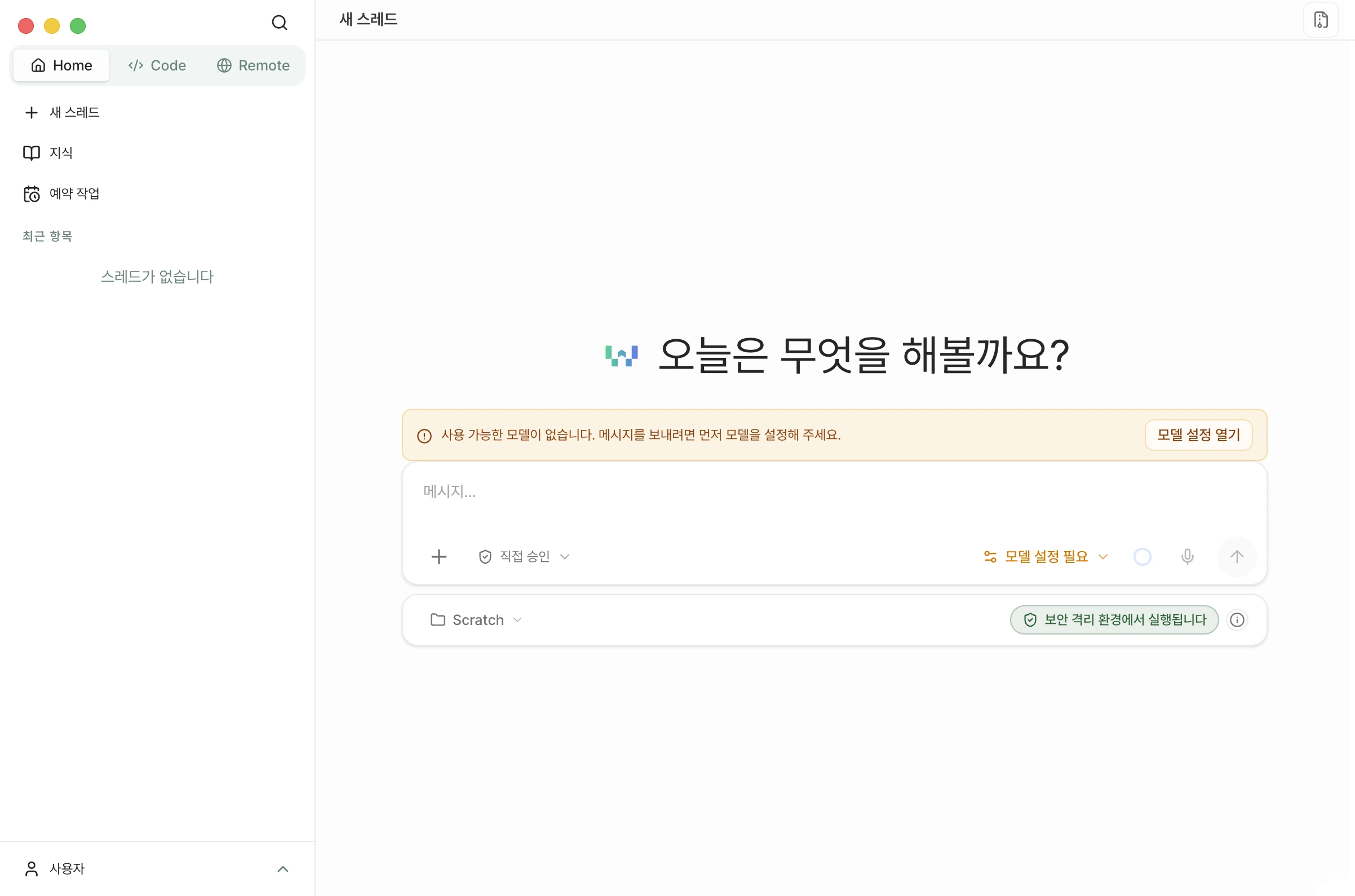The height and width of the screenshot is (896, 1355).
Task: Click the 사용자 profile icon
Action: (32, 869)
